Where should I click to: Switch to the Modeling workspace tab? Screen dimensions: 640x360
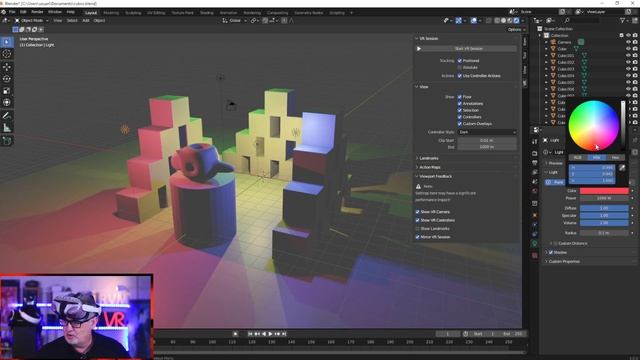click(111, 13)
